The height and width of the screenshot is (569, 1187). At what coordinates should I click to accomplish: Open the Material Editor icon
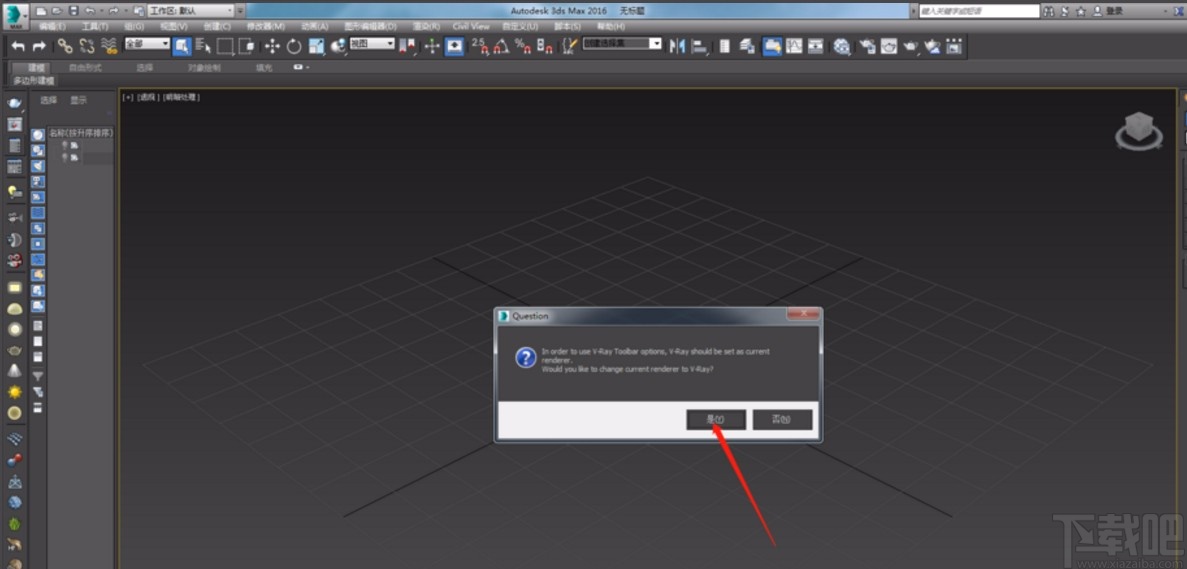tap(842, 46)
